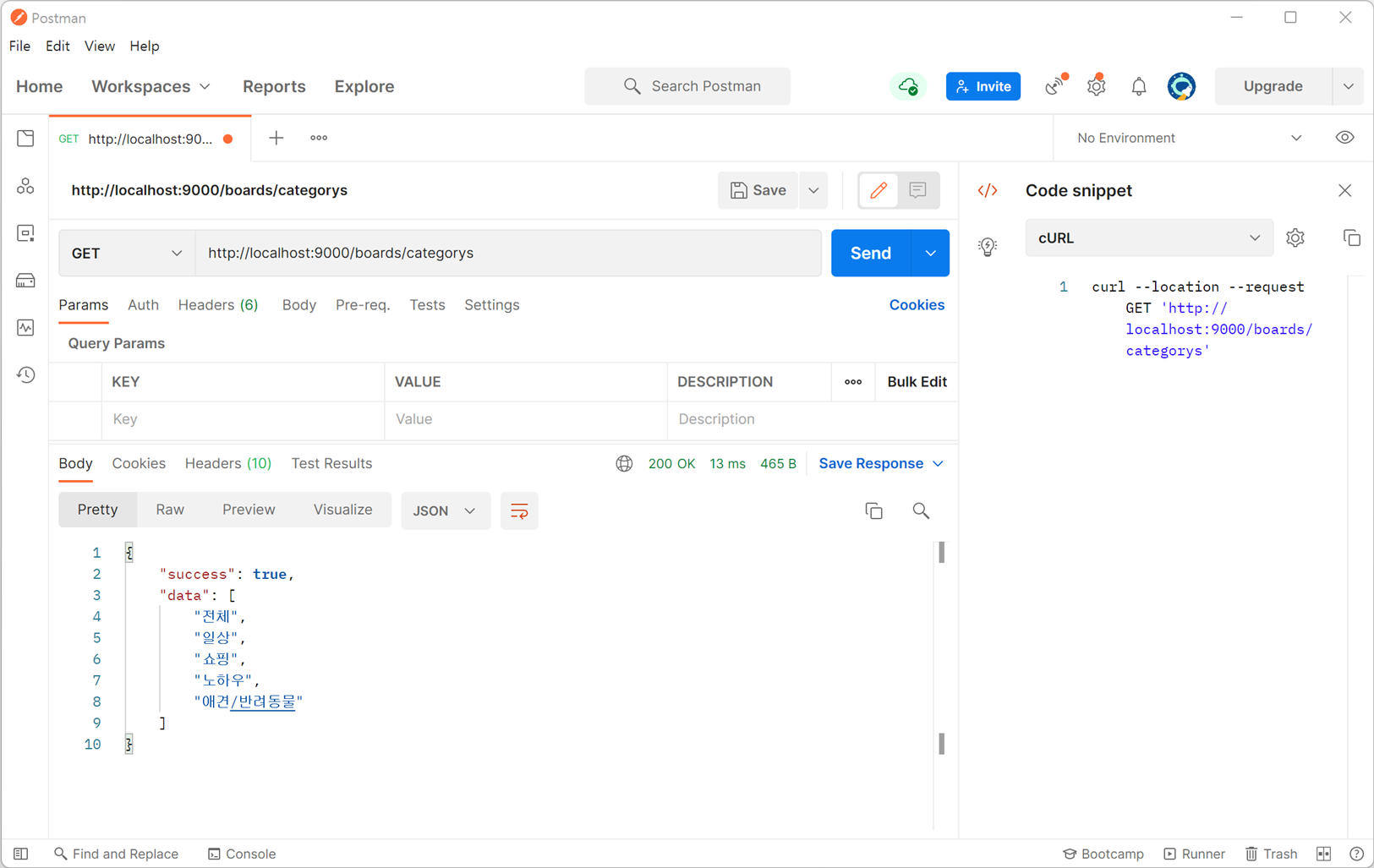Click Bulk Edit for query params
The width and height of the screenshot is (1374, 868).
(x=917, y=382)
